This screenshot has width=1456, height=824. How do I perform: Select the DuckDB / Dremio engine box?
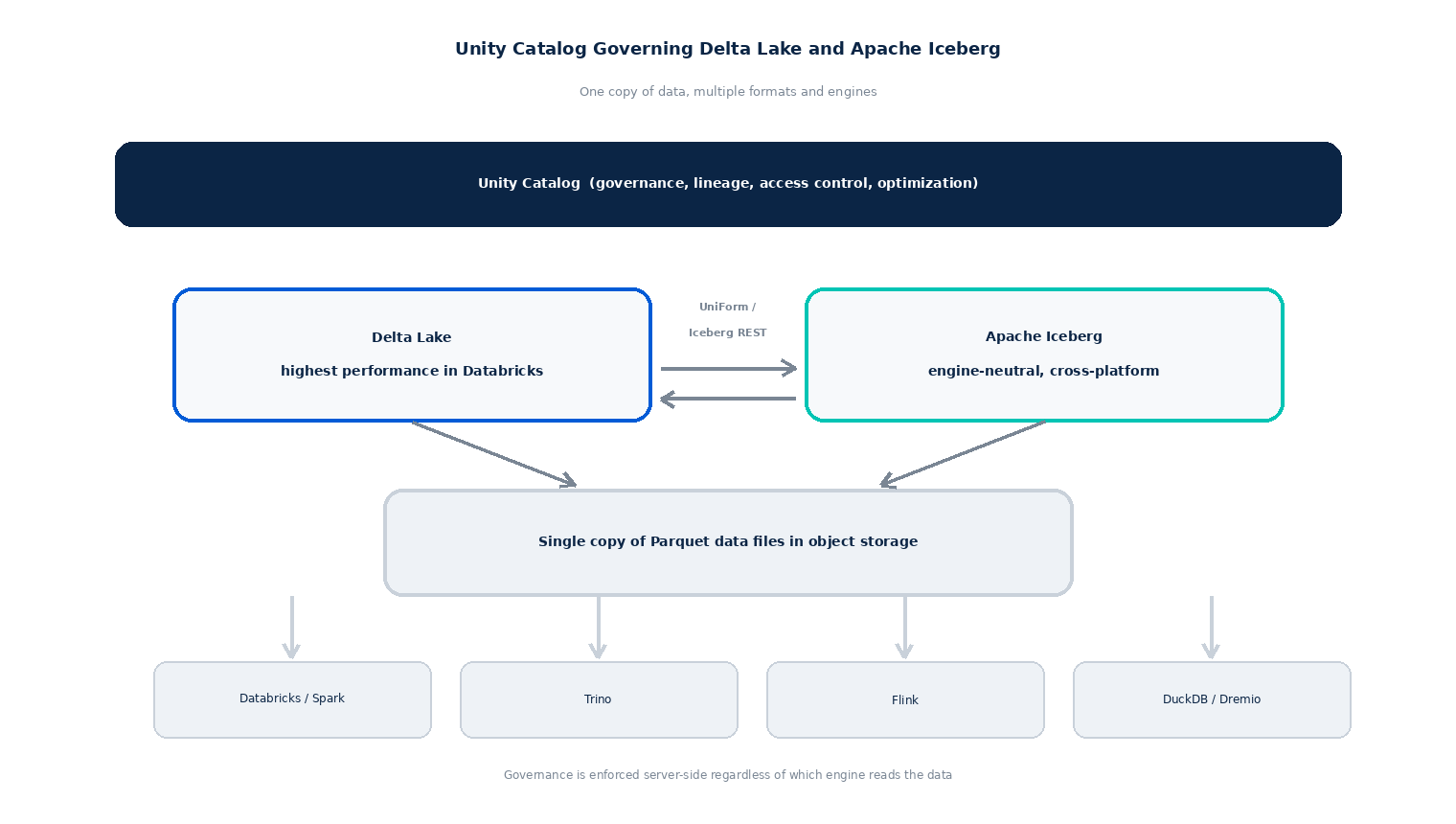[x=1212, y=699]
